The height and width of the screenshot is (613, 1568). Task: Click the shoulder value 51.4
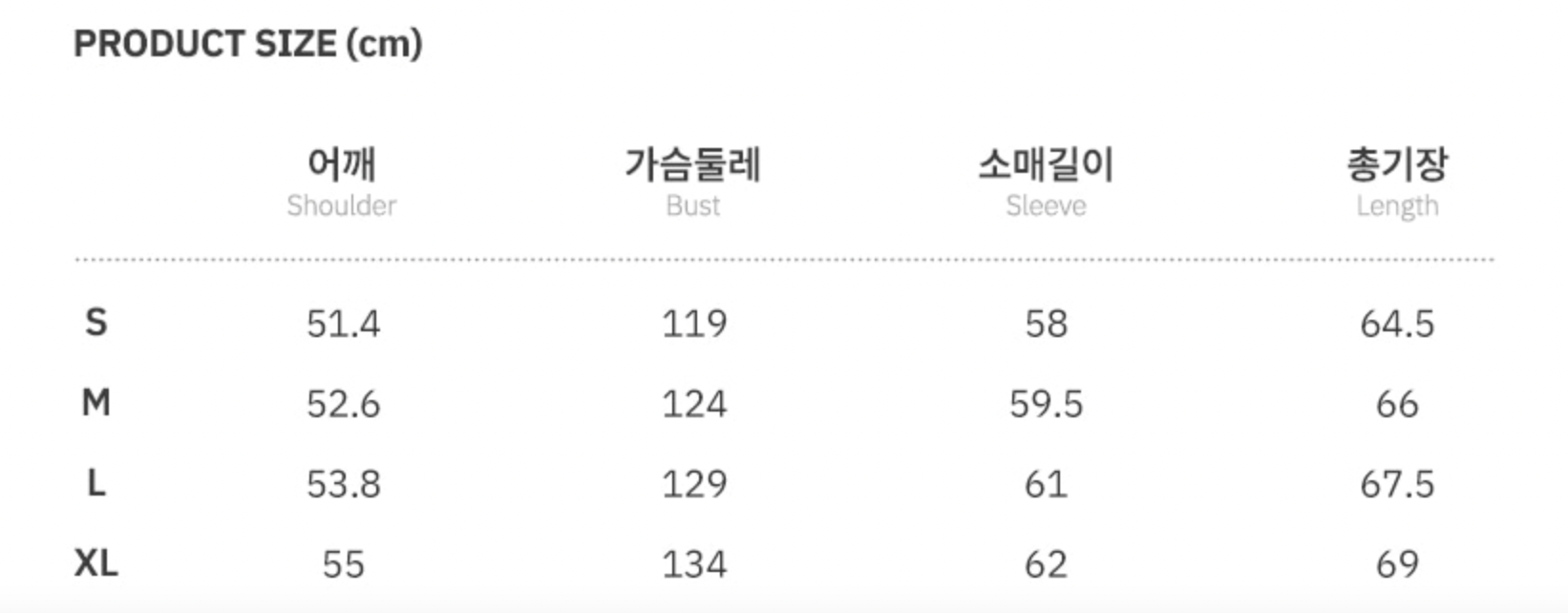tap(343, 325)
